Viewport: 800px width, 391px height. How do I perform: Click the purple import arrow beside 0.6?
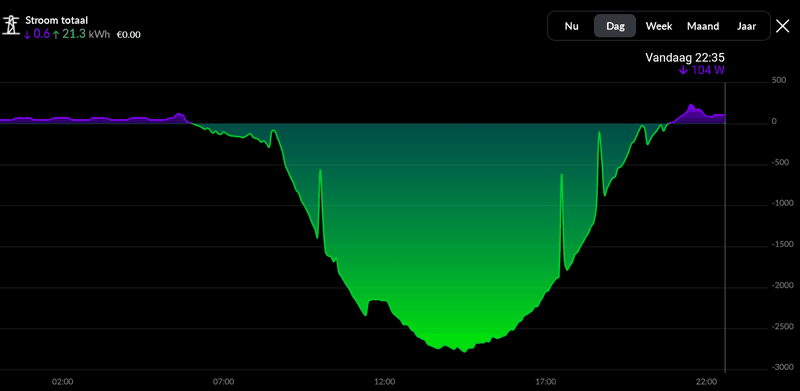(x=28, y=35)
